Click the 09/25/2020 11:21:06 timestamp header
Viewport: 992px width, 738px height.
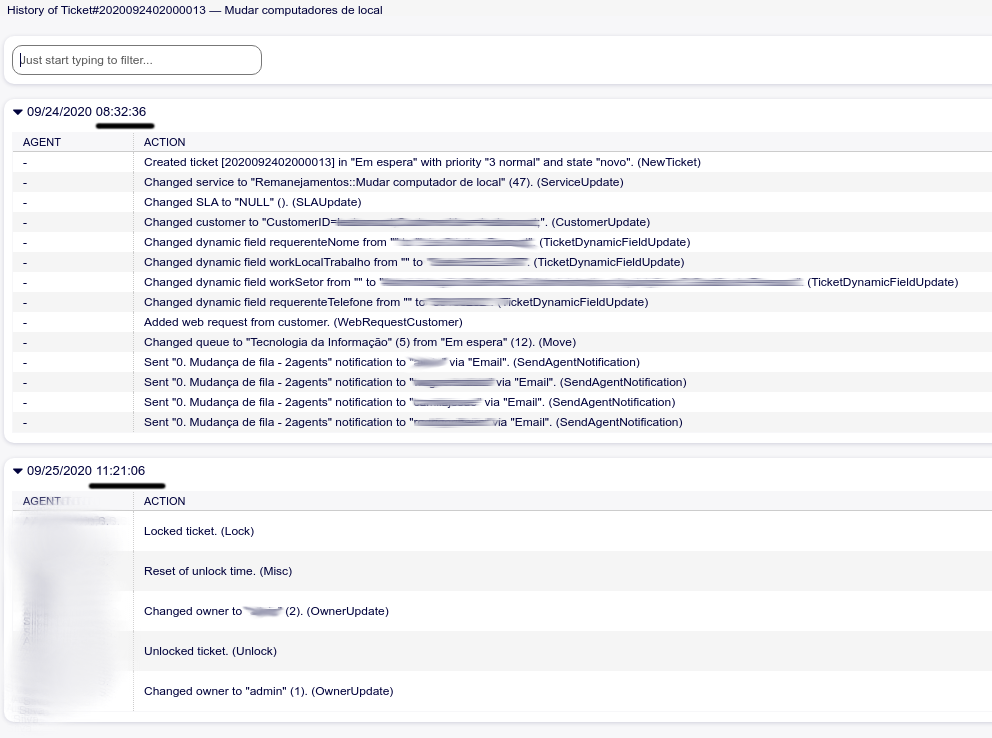[86, 471]
